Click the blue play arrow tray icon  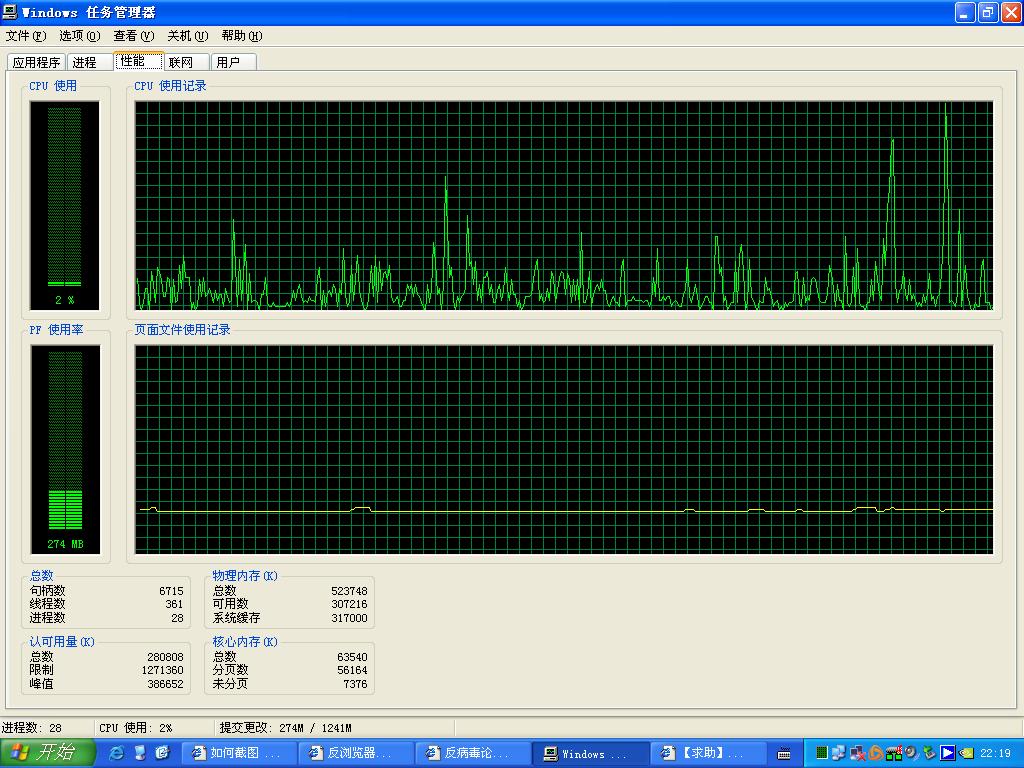coord(947,753)
